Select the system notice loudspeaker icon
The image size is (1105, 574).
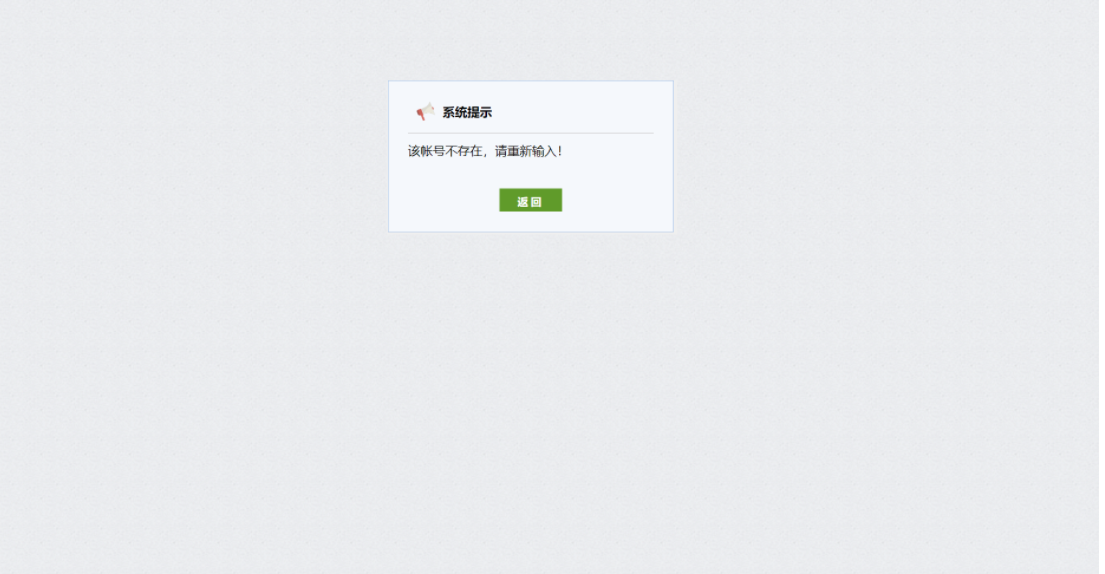426,111
